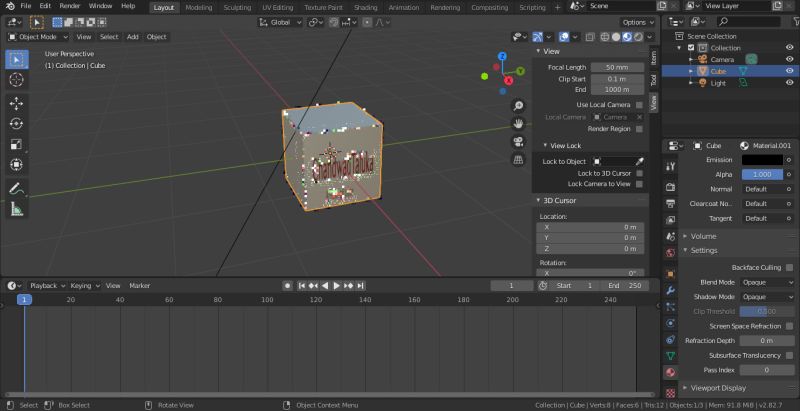Viewport: 800px width, 411px height.
Task: Open the Object properties tab icon
Action: click(x=670, y=274)
